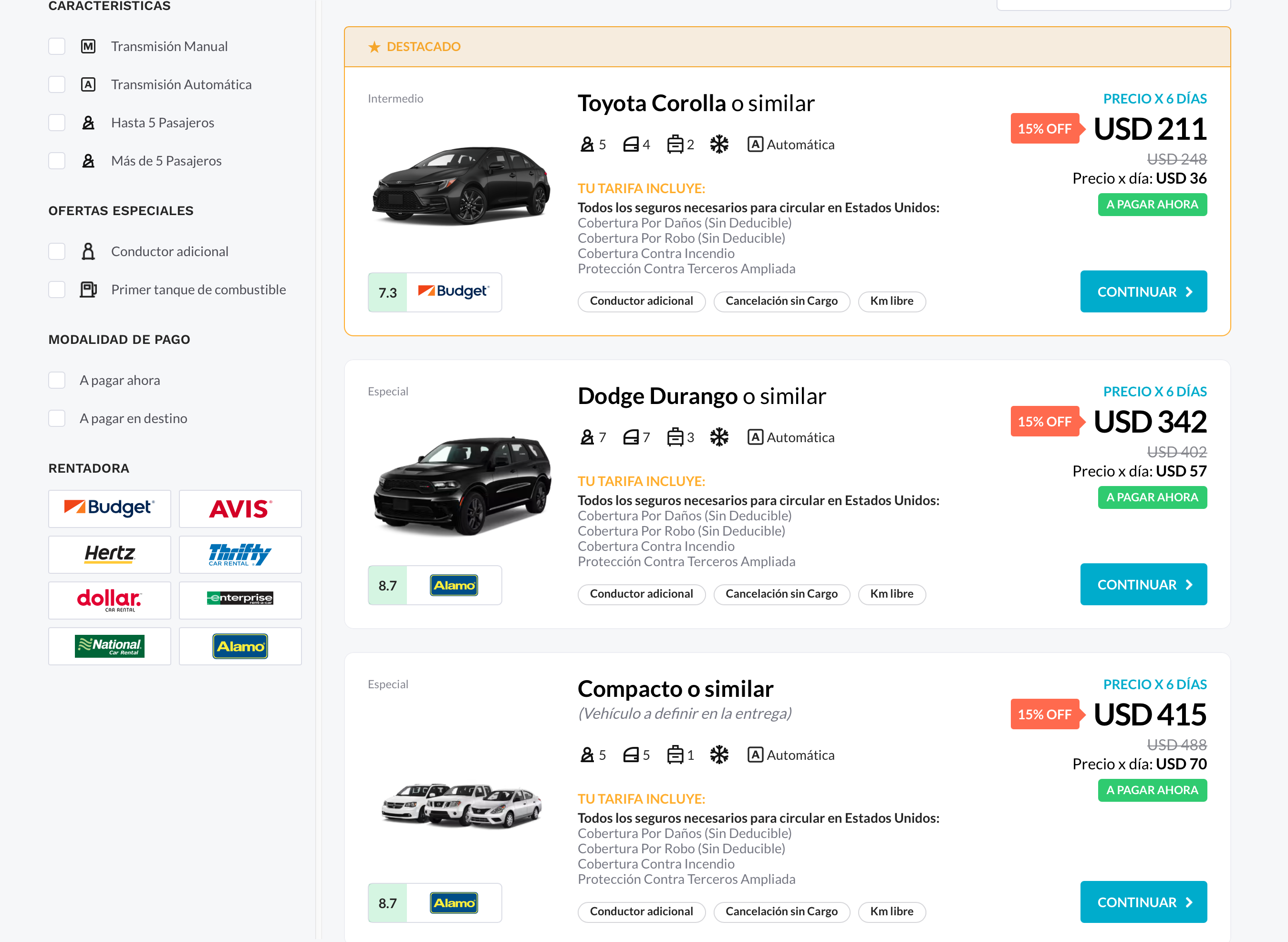This screenshot has width=1288, height=942.
Task: Filter by Thrifty rental company logo
Action: [240, 554]
